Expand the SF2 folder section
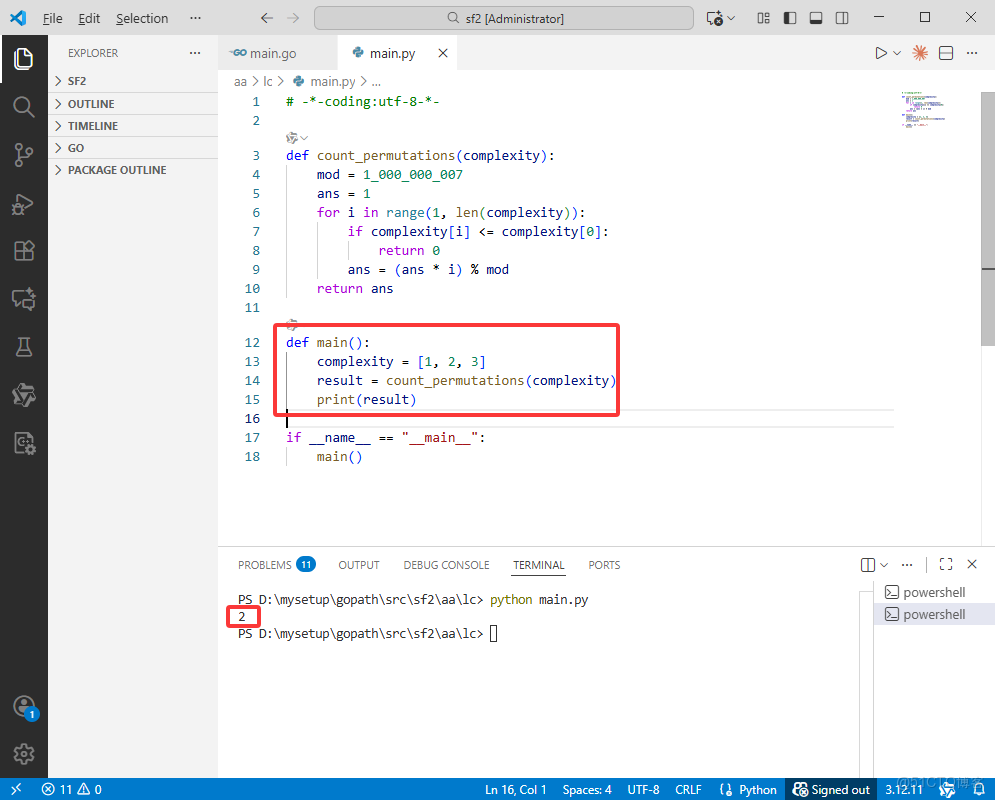Image resolution: width=995 pixels, height=800 pixels. click(x=77, y=81)
